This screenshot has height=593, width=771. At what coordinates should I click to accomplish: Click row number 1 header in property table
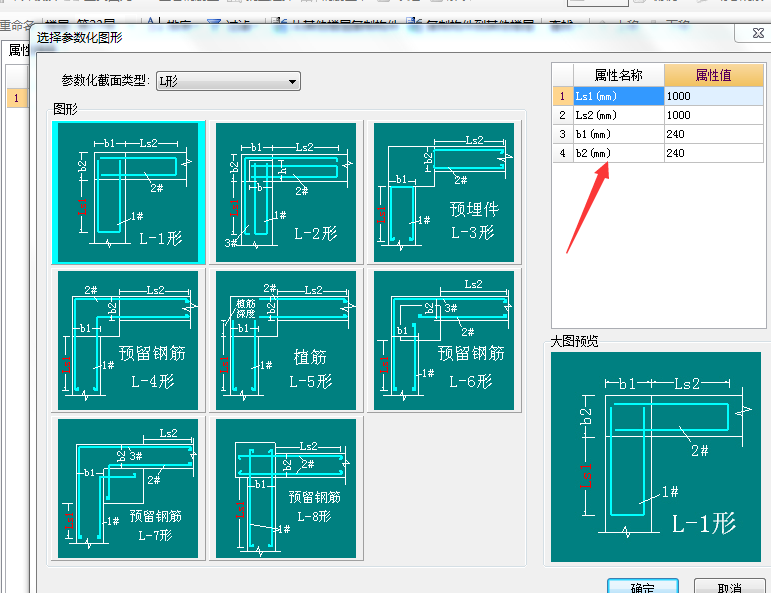(563, 96)
